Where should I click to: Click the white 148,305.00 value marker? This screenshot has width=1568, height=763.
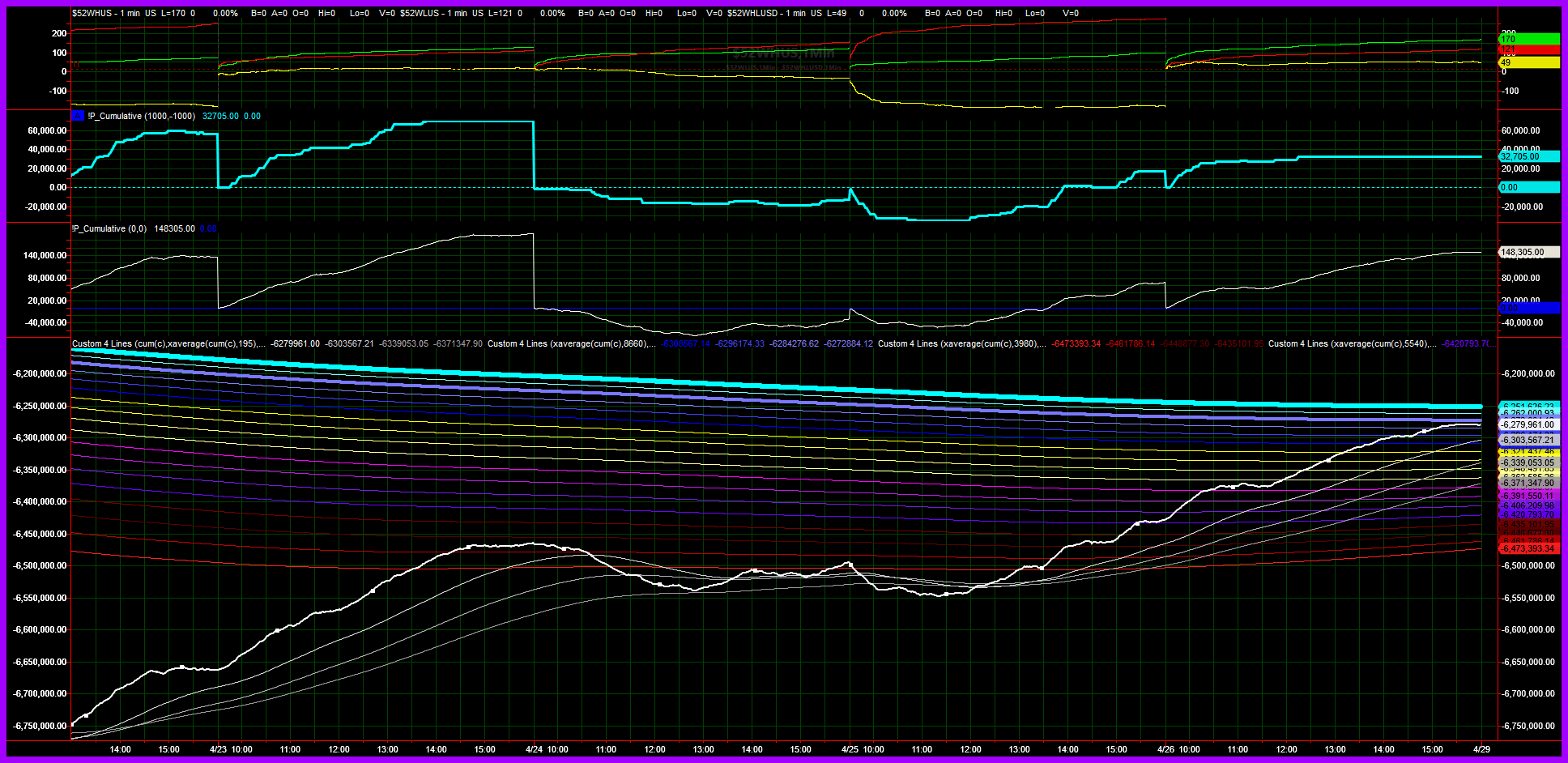(x=1528, y=252)
